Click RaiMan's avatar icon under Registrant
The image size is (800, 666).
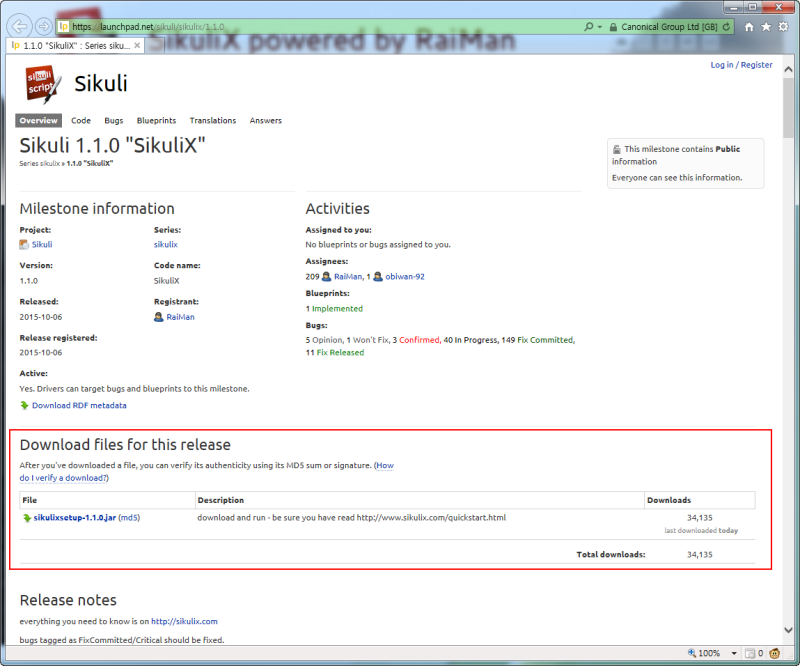point(158,317)
